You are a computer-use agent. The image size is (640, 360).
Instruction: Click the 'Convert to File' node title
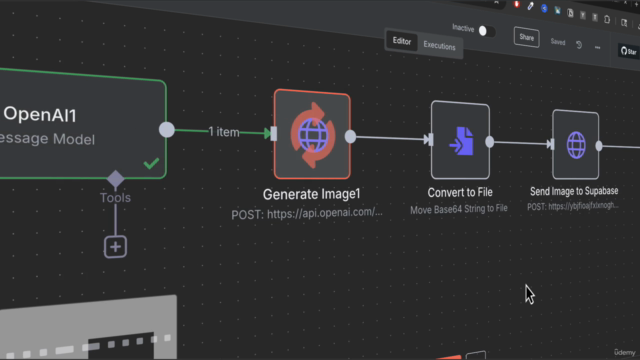click(x=460, y=192)
